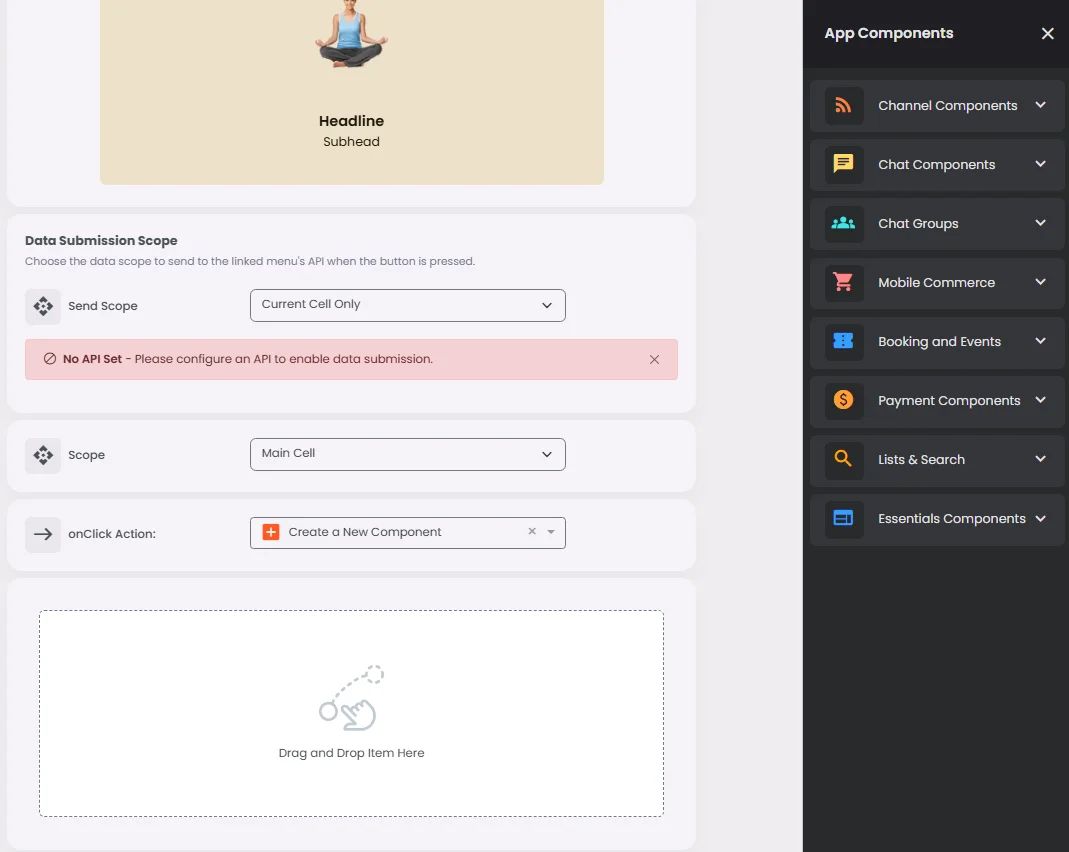Close the App Components panel

(1047, 33)
